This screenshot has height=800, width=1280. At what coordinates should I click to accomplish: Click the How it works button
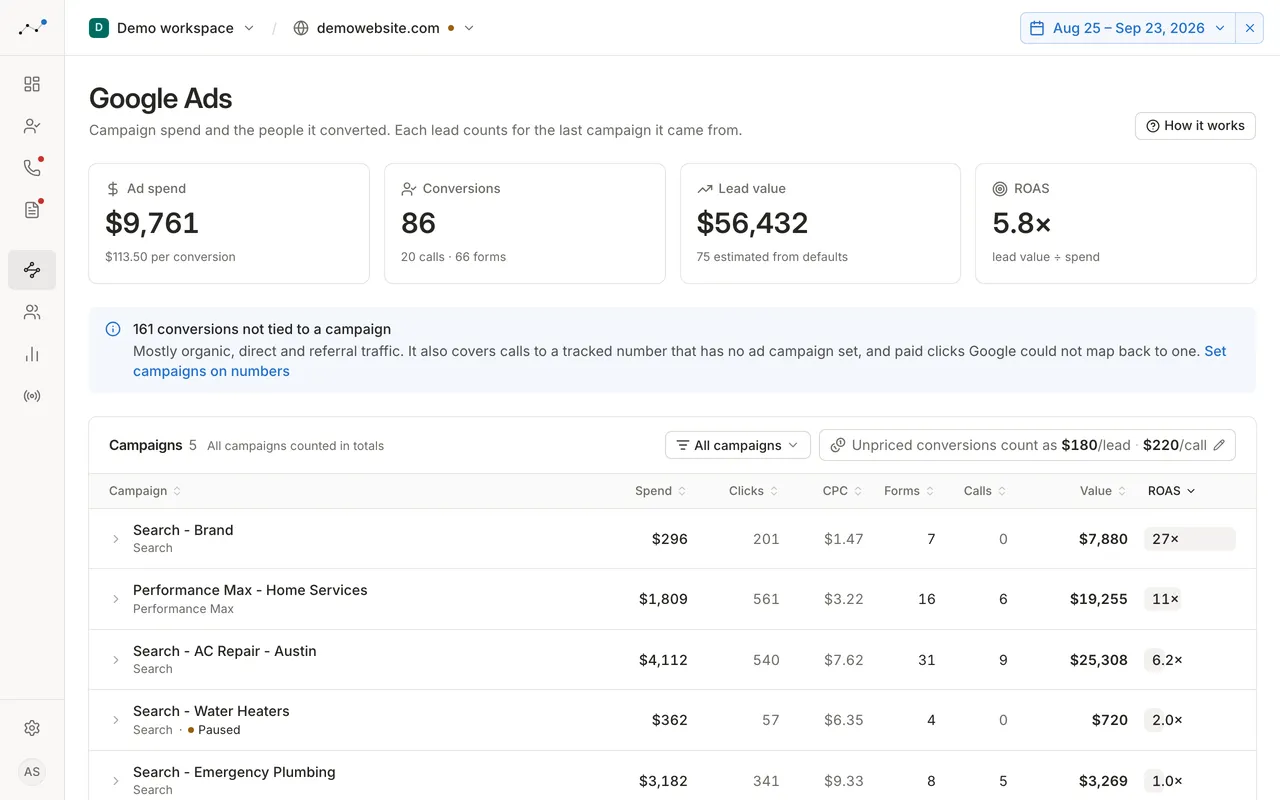tap(1195, 126)
